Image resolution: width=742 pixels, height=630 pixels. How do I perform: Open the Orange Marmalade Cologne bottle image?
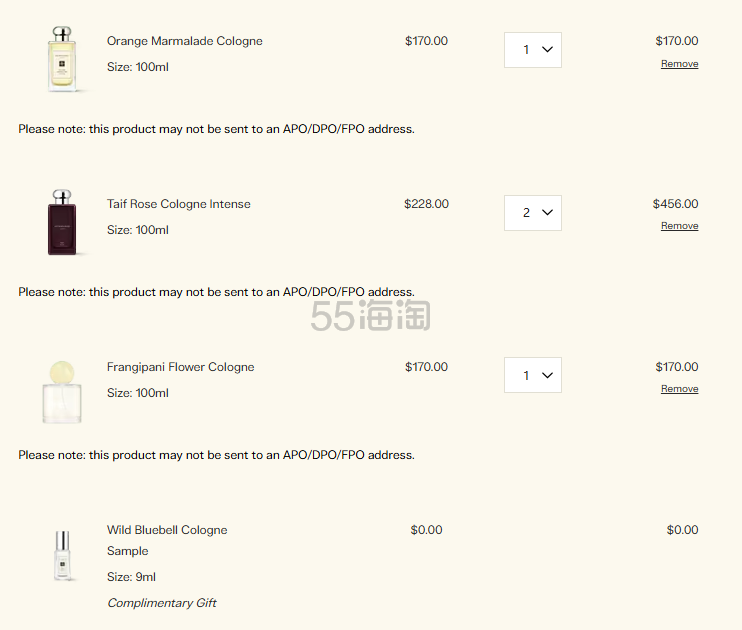[63, 59]
